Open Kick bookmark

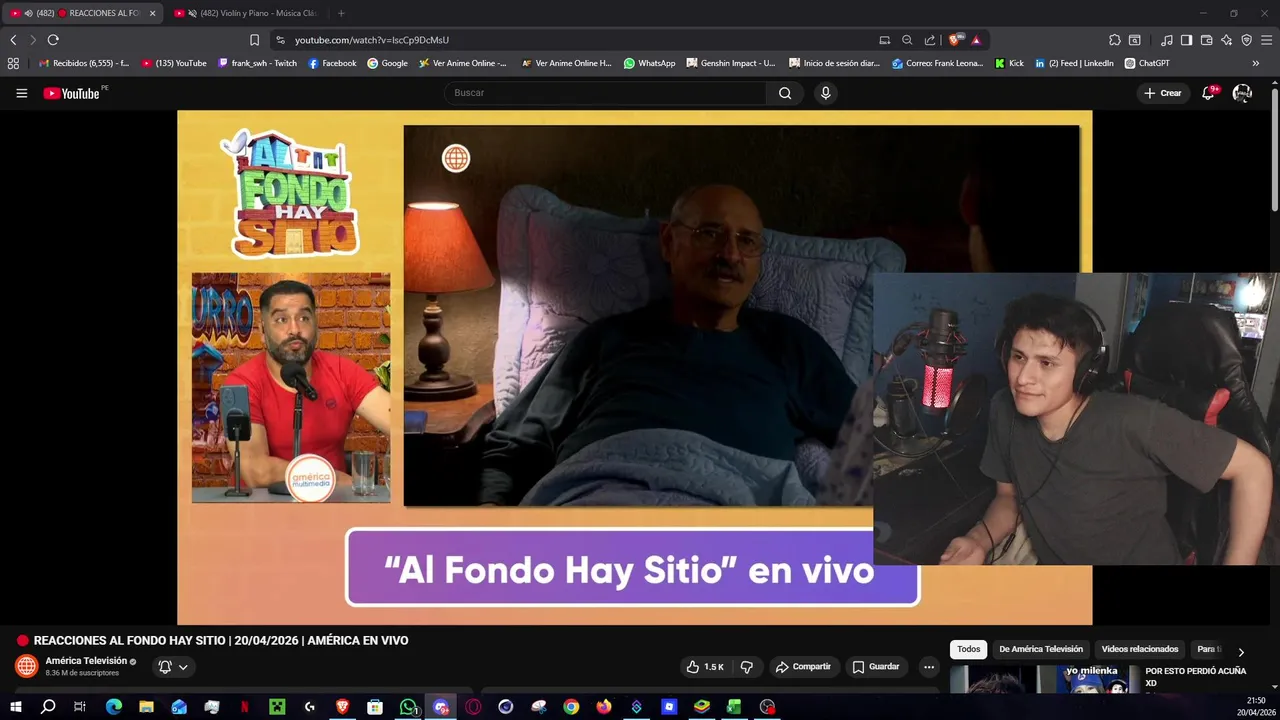[x=1009, y=63]
